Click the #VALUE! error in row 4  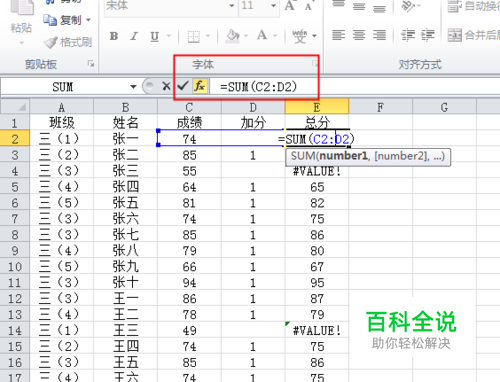click(317, 171)
